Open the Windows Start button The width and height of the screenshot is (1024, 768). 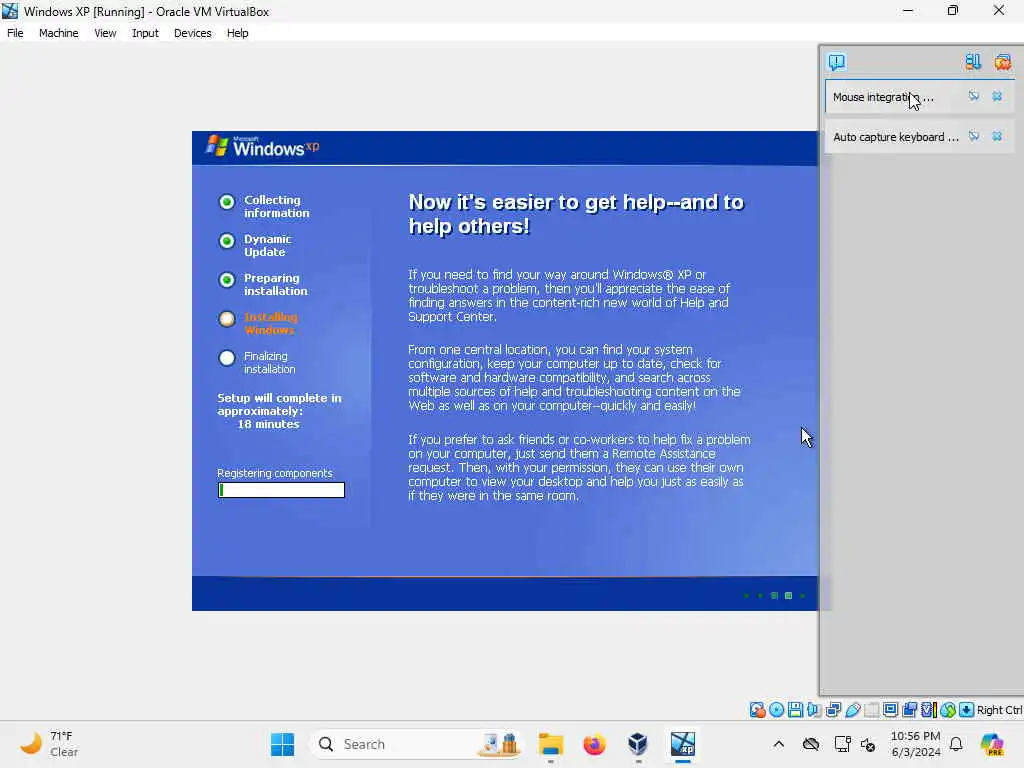pos(282,744)
